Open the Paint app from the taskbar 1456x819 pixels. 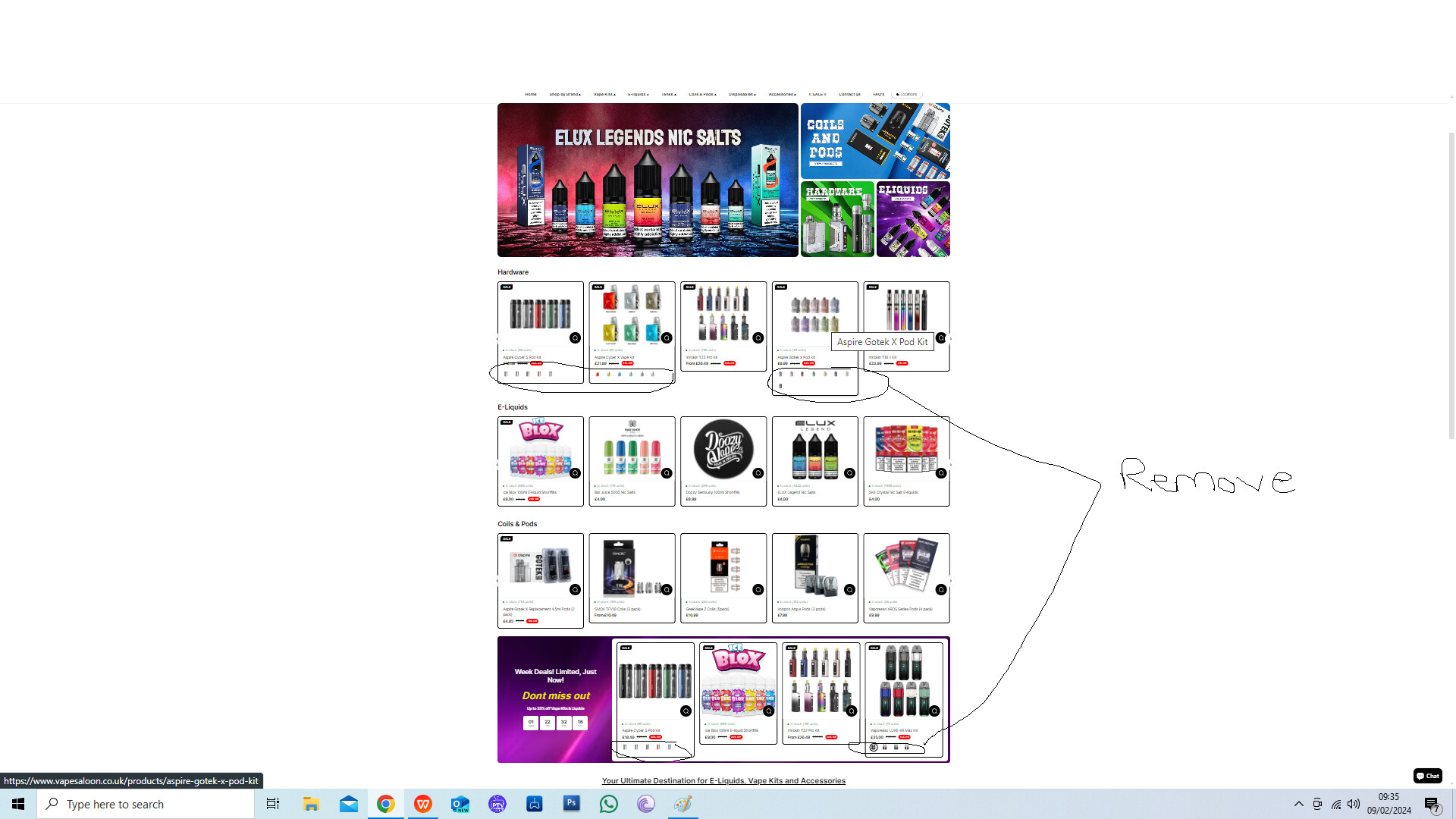[x=682, y=804]
